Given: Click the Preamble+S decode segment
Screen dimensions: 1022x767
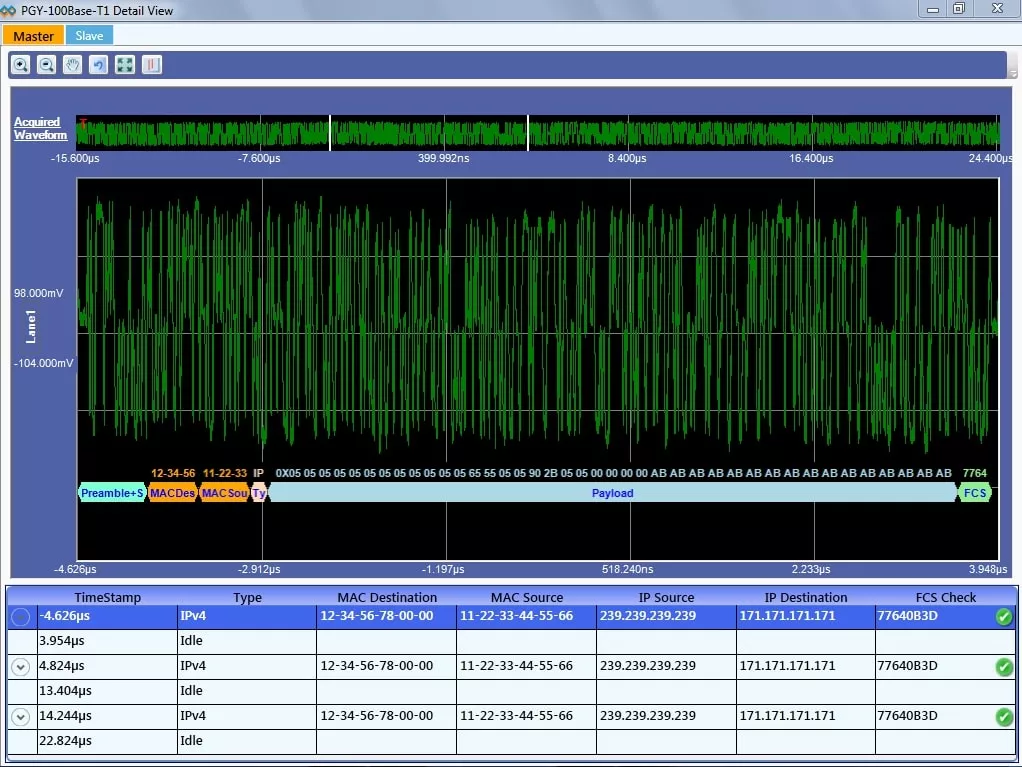Looking at the screenshot, I should pos(112,493).
